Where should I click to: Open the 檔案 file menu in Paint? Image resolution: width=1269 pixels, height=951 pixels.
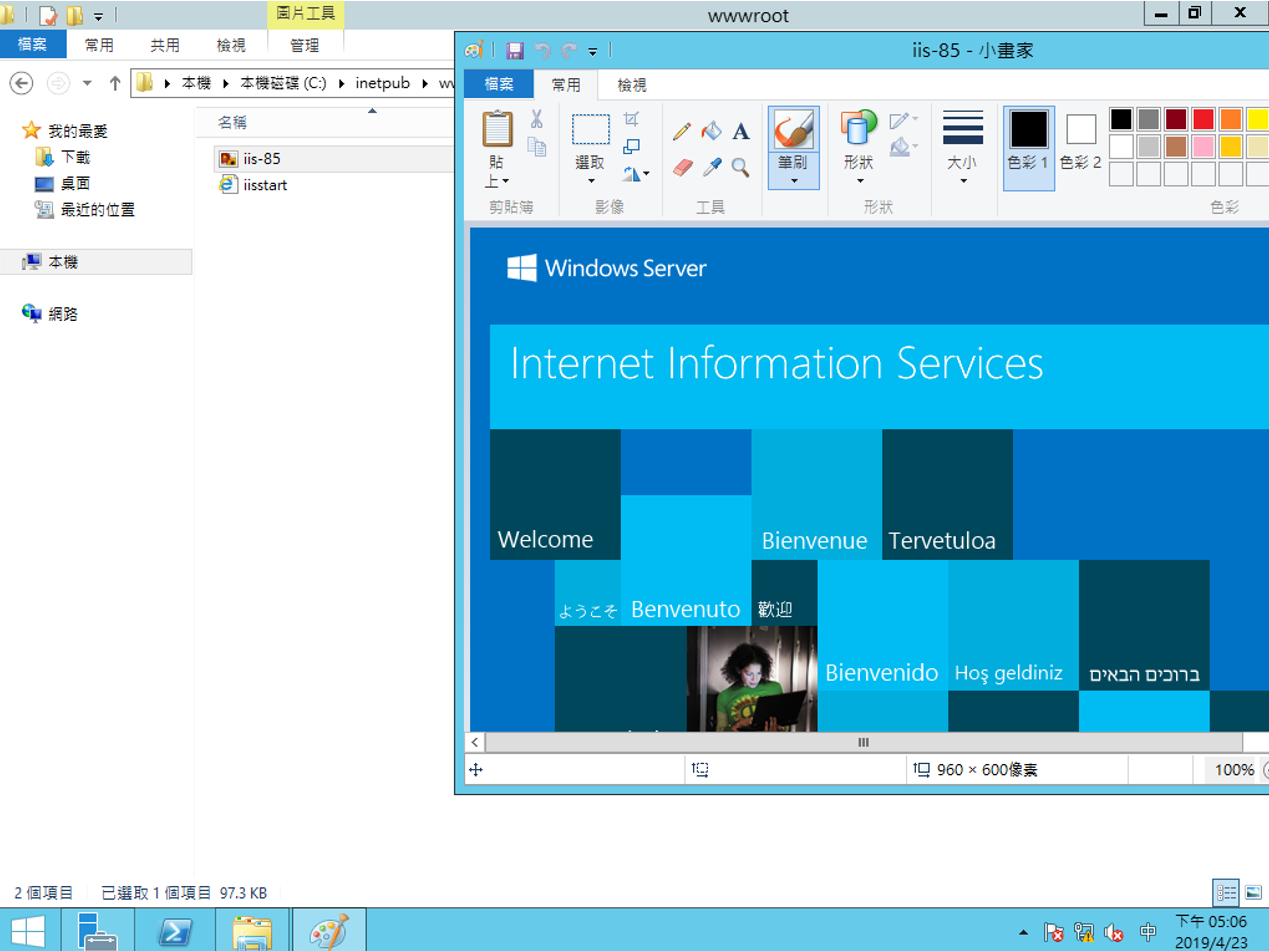pyautogui.click(x=499, y=85)
